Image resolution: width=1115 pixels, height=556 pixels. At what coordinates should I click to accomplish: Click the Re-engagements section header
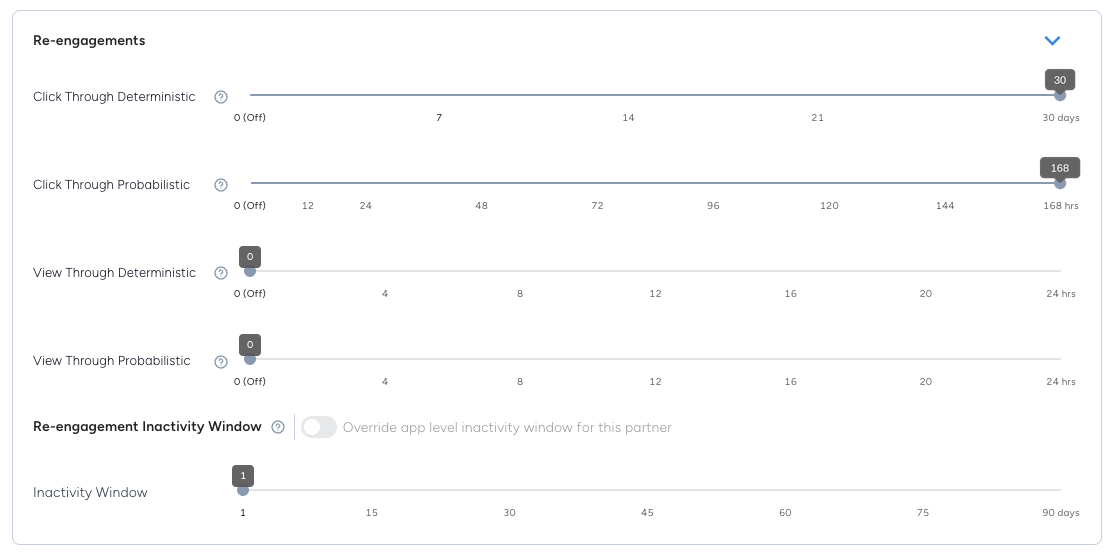click(x=89, y=41)
